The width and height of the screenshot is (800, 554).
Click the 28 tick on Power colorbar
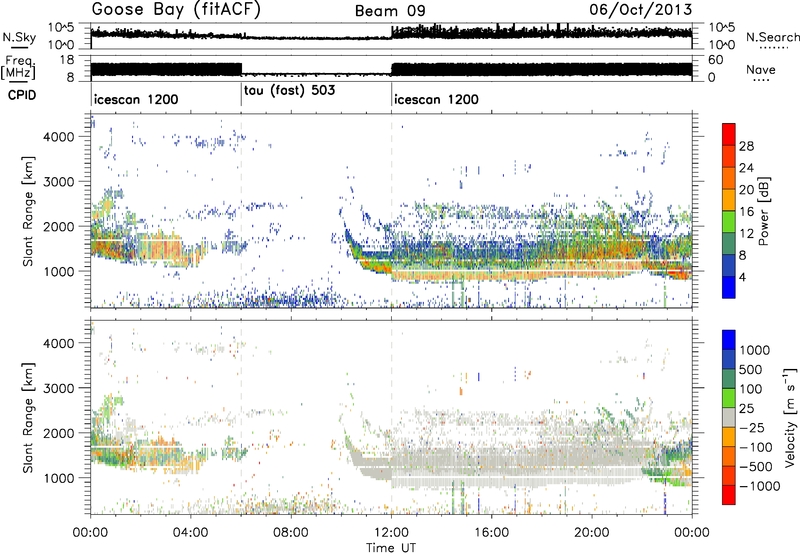746,146
